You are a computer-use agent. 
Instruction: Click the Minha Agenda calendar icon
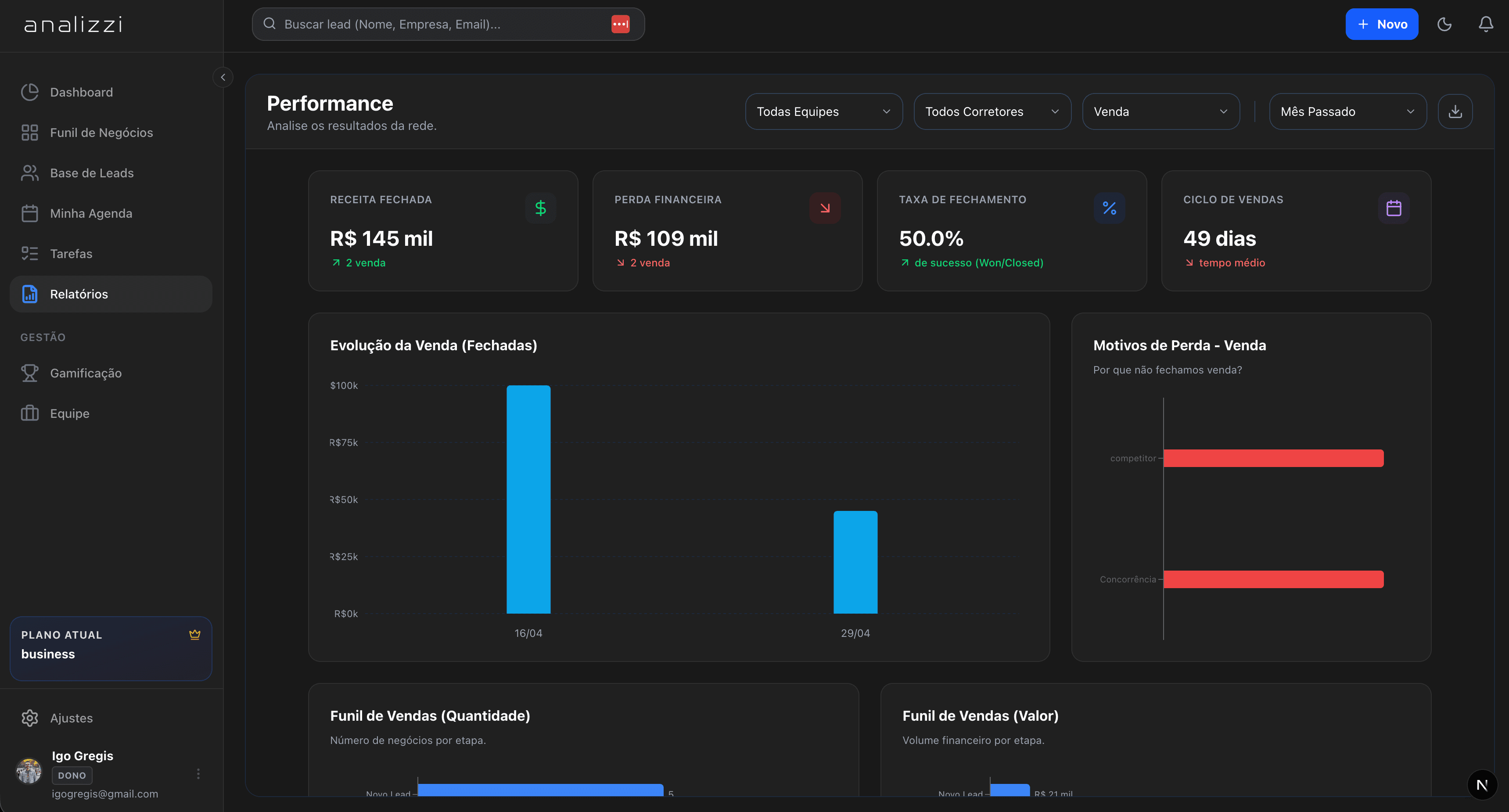(x=30, y=213)
